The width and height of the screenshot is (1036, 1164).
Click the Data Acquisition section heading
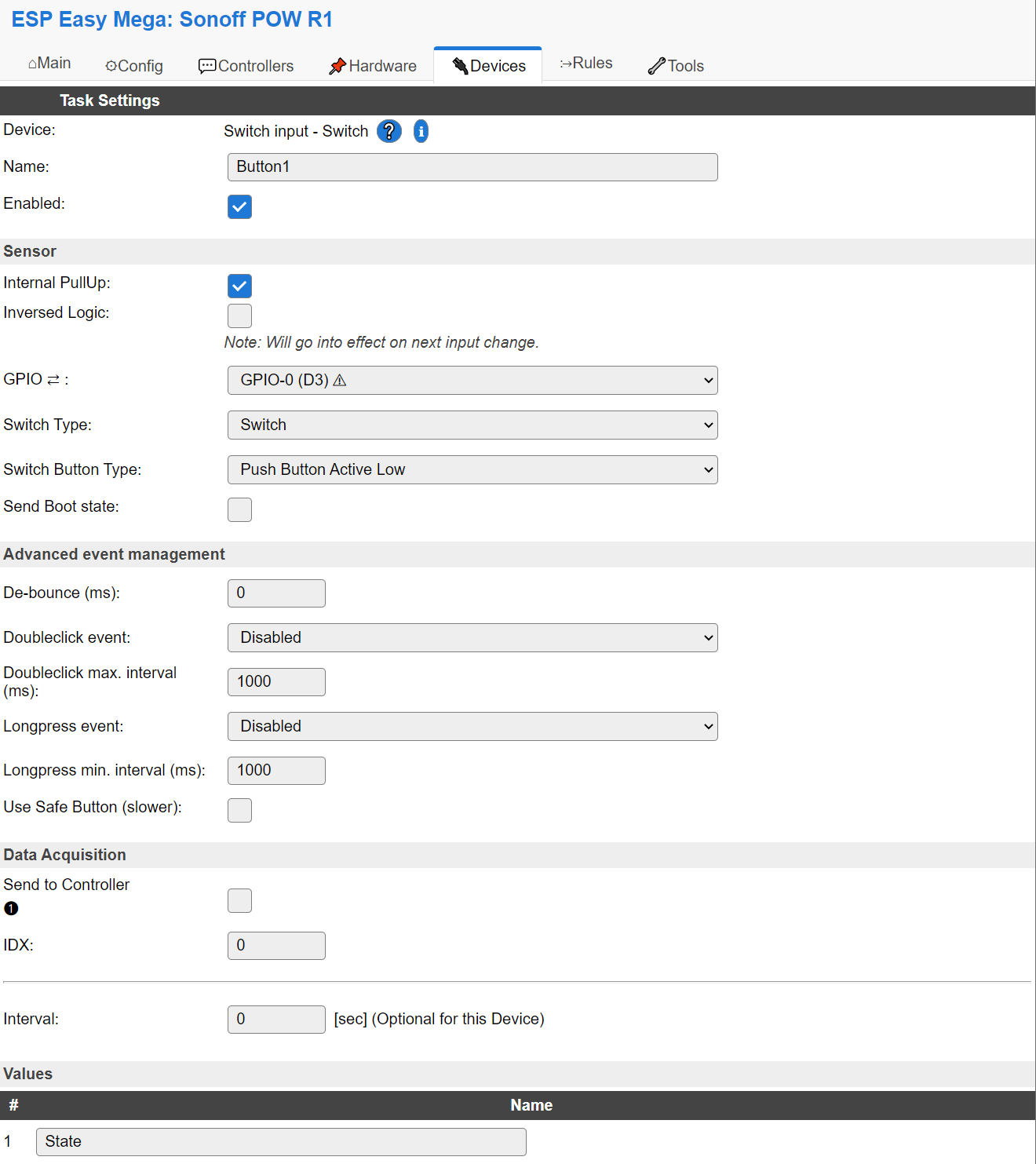click(x=64, y=855)
